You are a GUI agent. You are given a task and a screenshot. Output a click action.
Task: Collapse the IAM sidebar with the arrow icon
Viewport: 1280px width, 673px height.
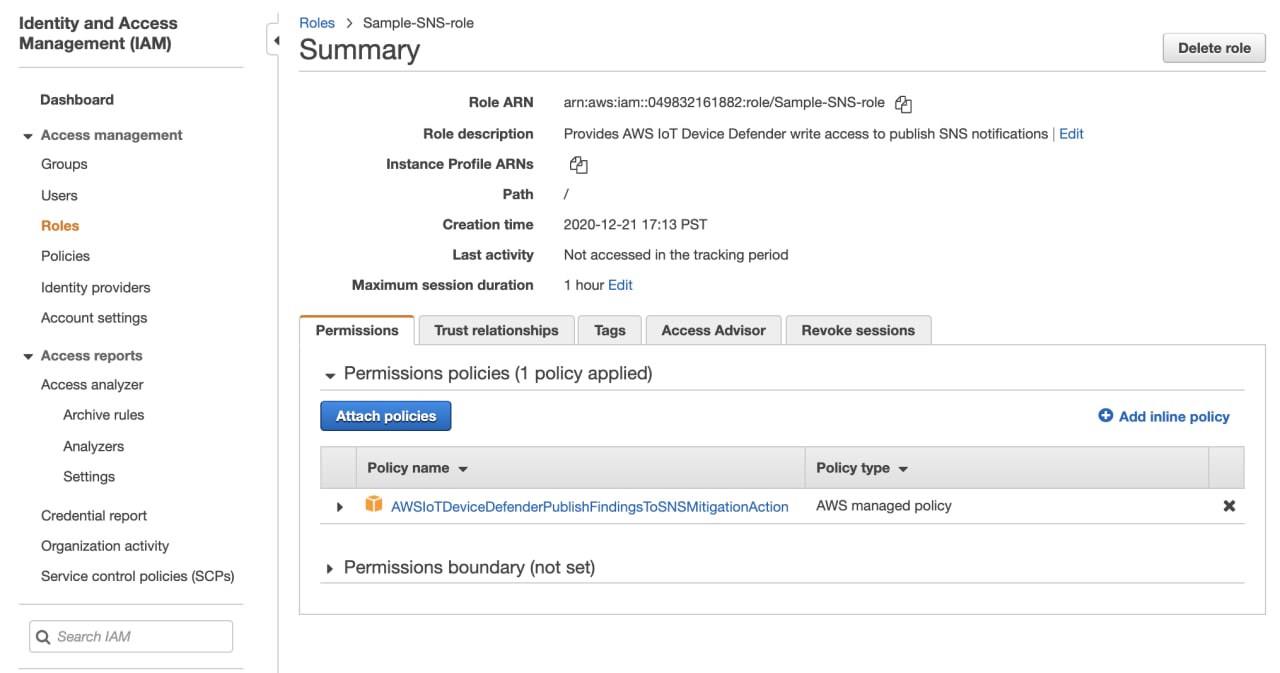276,40
